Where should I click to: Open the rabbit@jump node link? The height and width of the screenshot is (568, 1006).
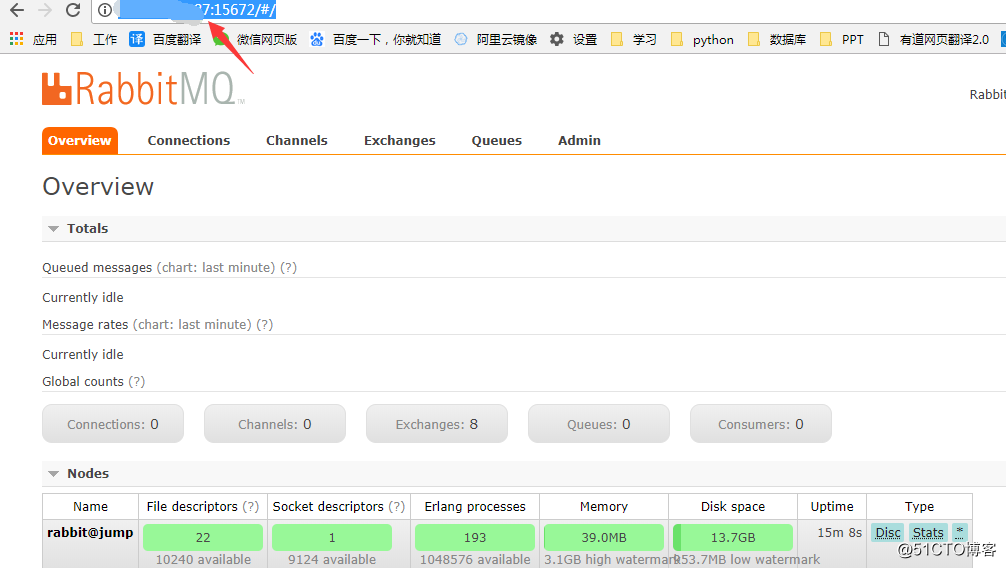90,533
